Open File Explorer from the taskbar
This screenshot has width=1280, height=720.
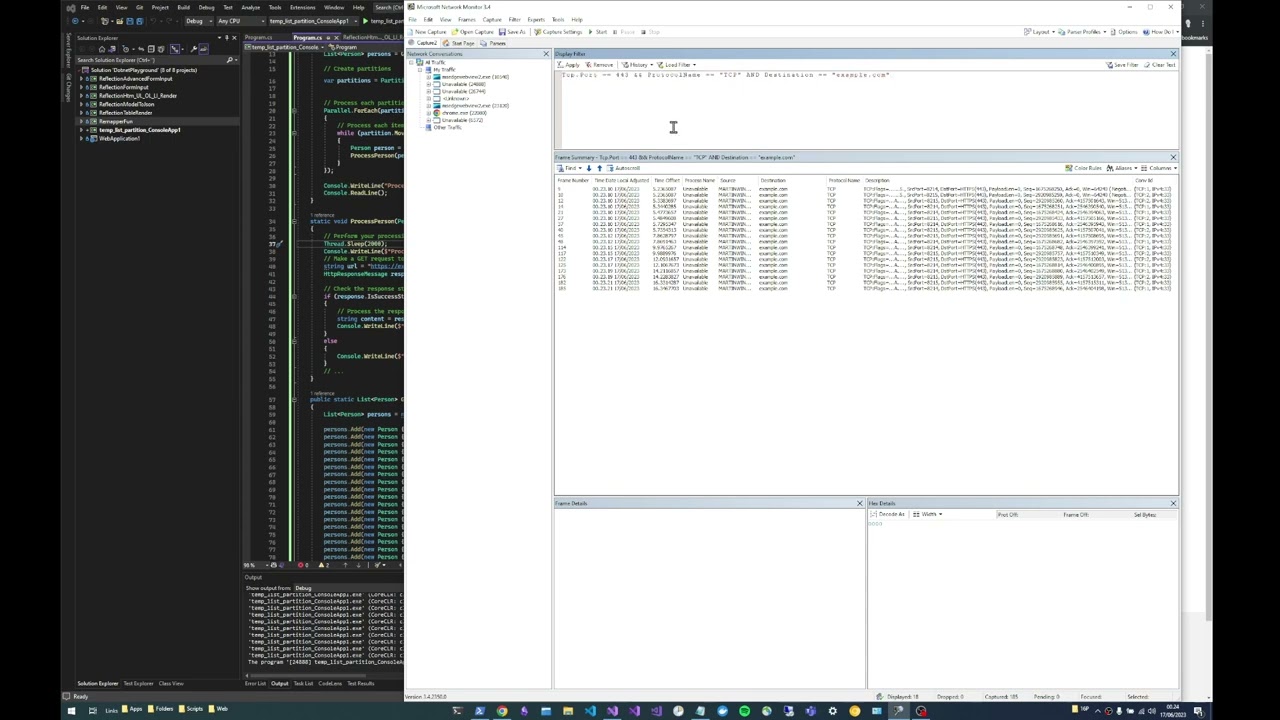pos(567,711)
